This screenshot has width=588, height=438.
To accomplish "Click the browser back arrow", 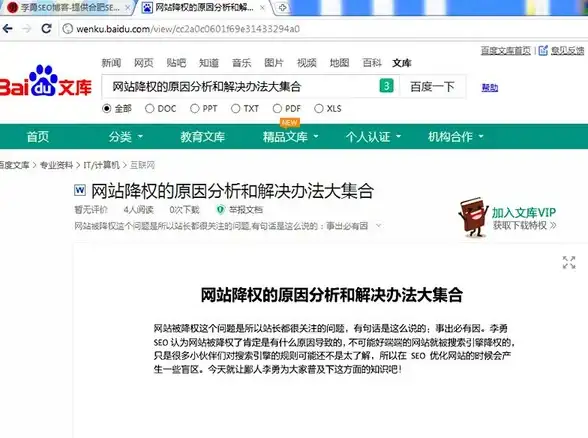I will click(x=8, y=28).
